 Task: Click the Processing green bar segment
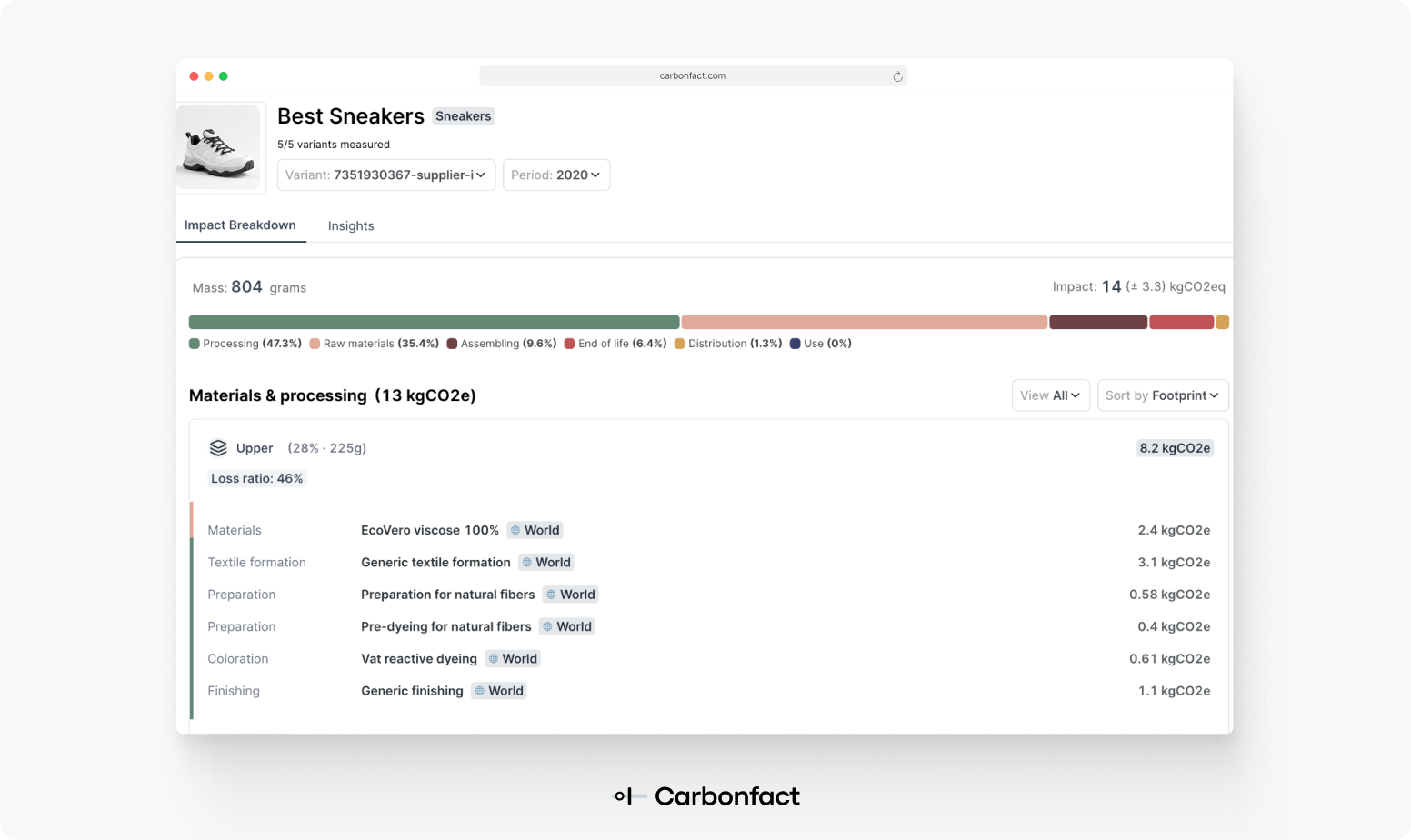[x=434, y=323]
